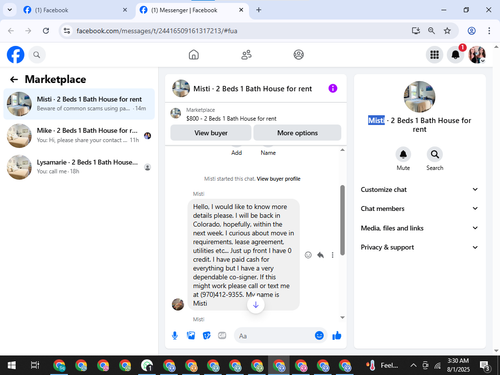This screenshot has height=375, width=500.
Task: Open the View buyer profile link
Action: pyautogui.click(x=278, y=179)
